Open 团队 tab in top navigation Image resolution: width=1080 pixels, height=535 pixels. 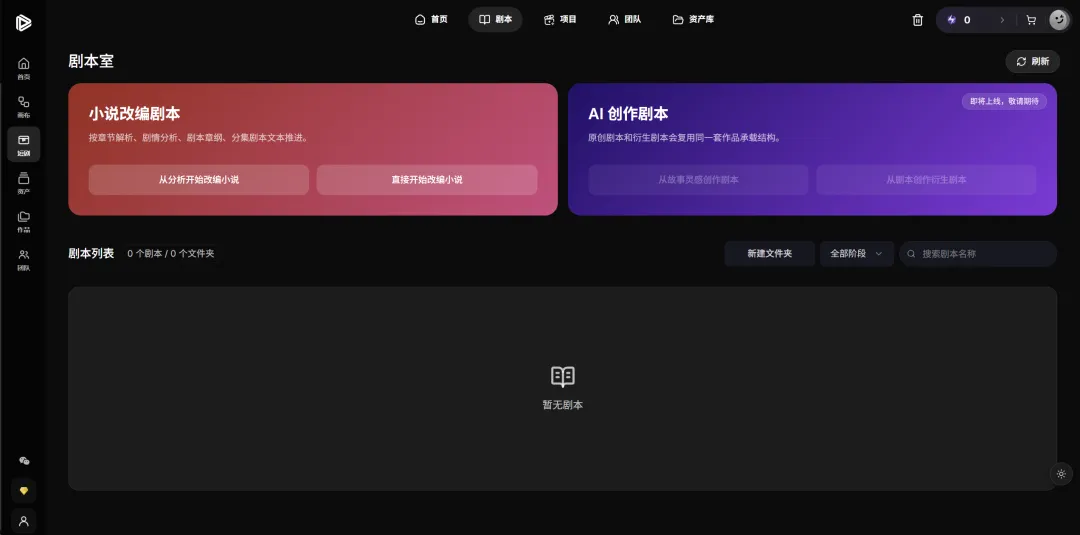[x=625, y=19]
